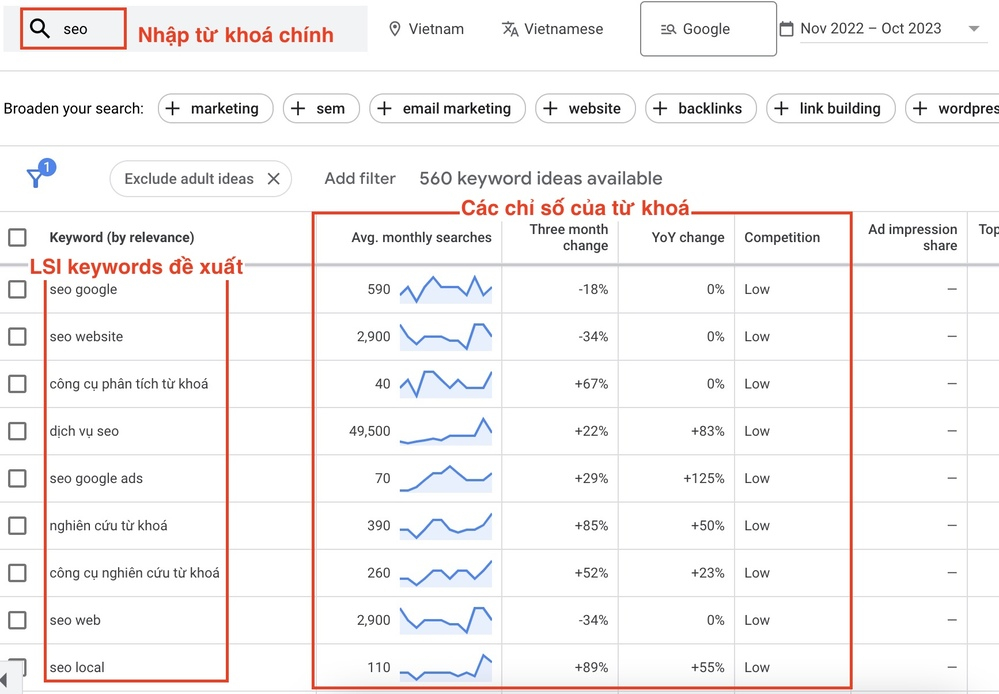Open trend sparkline for nghiên cứu từ khoá
Screen dimensions: 999x694
[x=446, y=526]
